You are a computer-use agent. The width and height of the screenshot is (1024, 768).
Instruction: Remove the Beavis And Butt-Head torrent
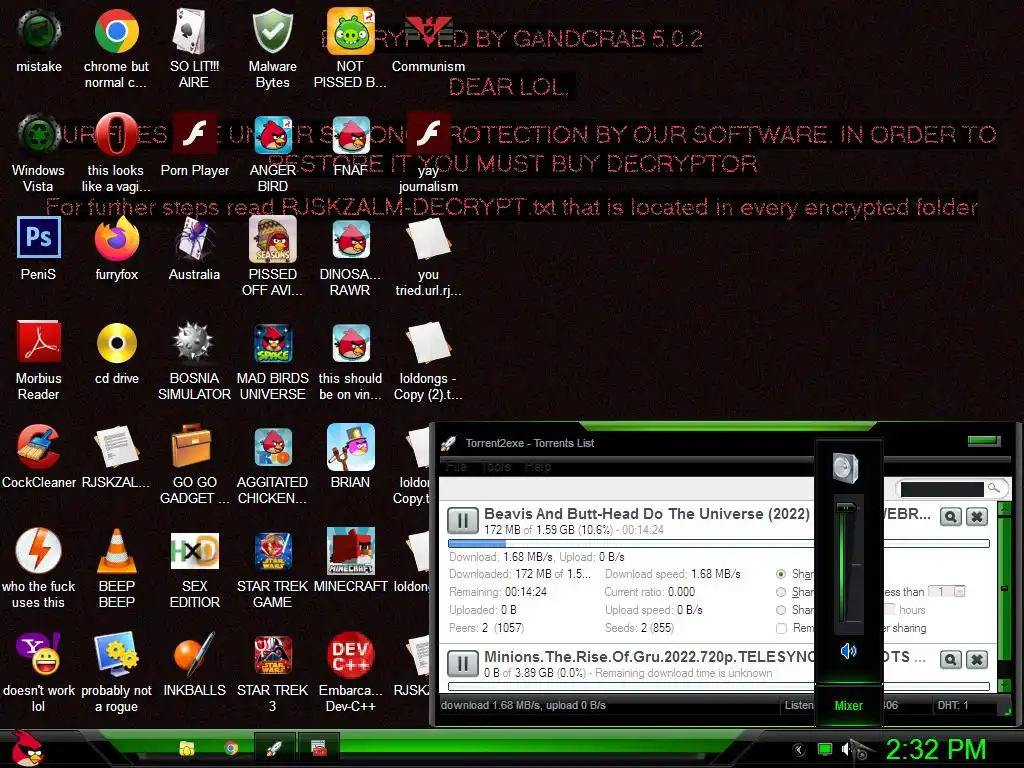tap(976, 517)
